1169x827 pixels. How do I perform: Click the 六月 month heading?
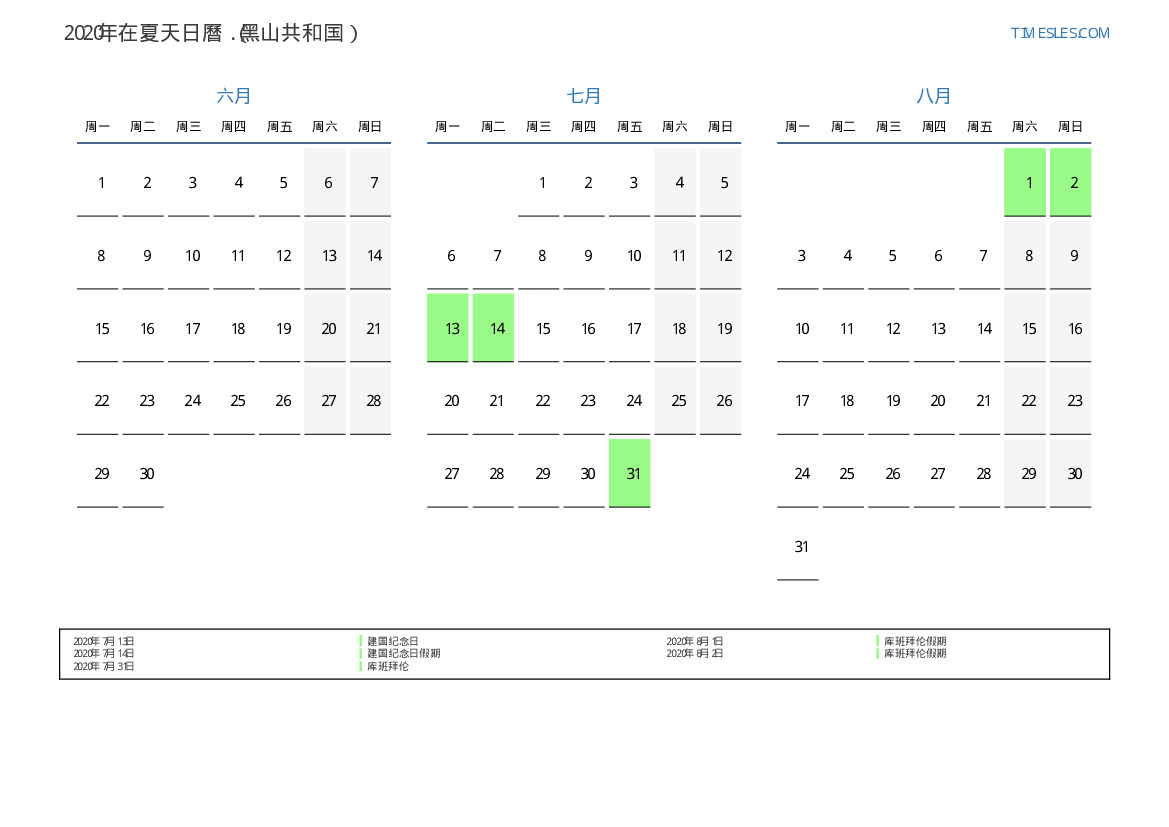click(234, 96)
